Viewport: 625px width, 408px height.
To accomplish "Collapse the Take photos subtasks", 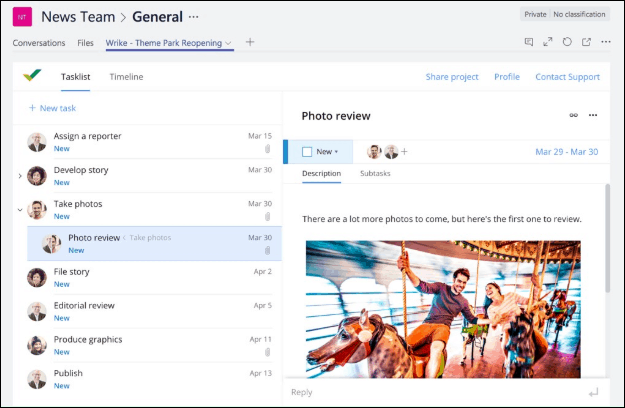I will [x=20, y=210].
